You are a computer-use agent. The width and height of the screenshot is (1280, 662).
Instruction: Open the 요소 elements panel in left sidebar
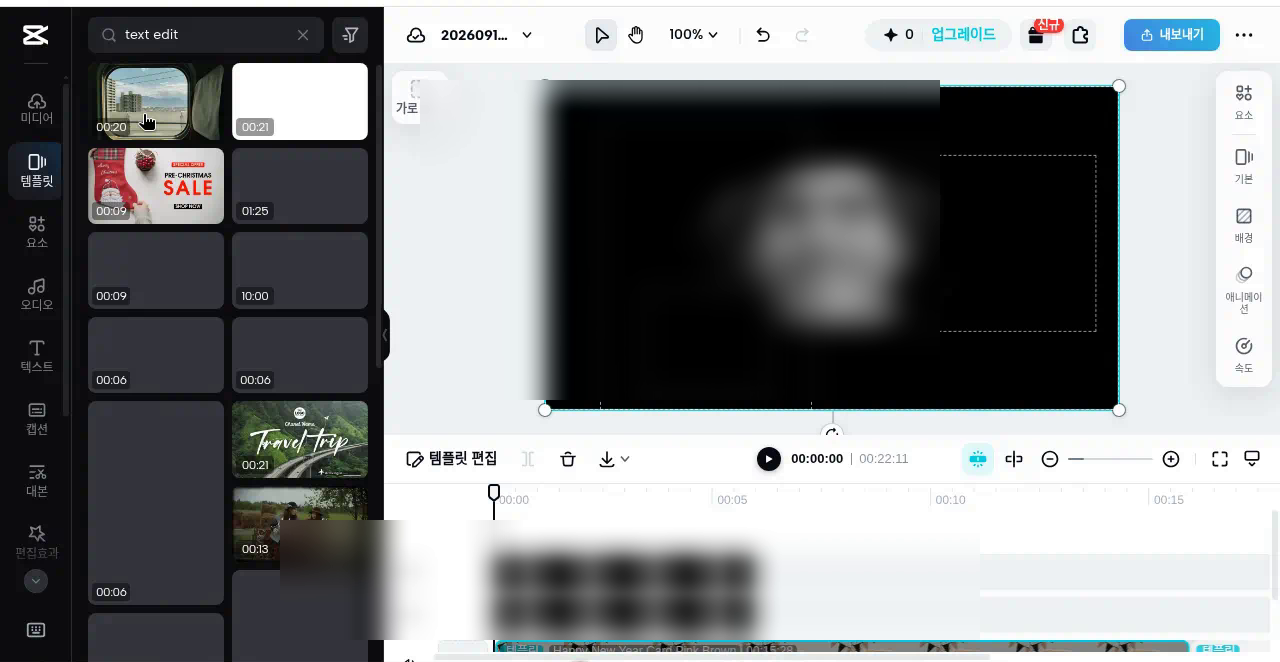click(x=36, y=232)
